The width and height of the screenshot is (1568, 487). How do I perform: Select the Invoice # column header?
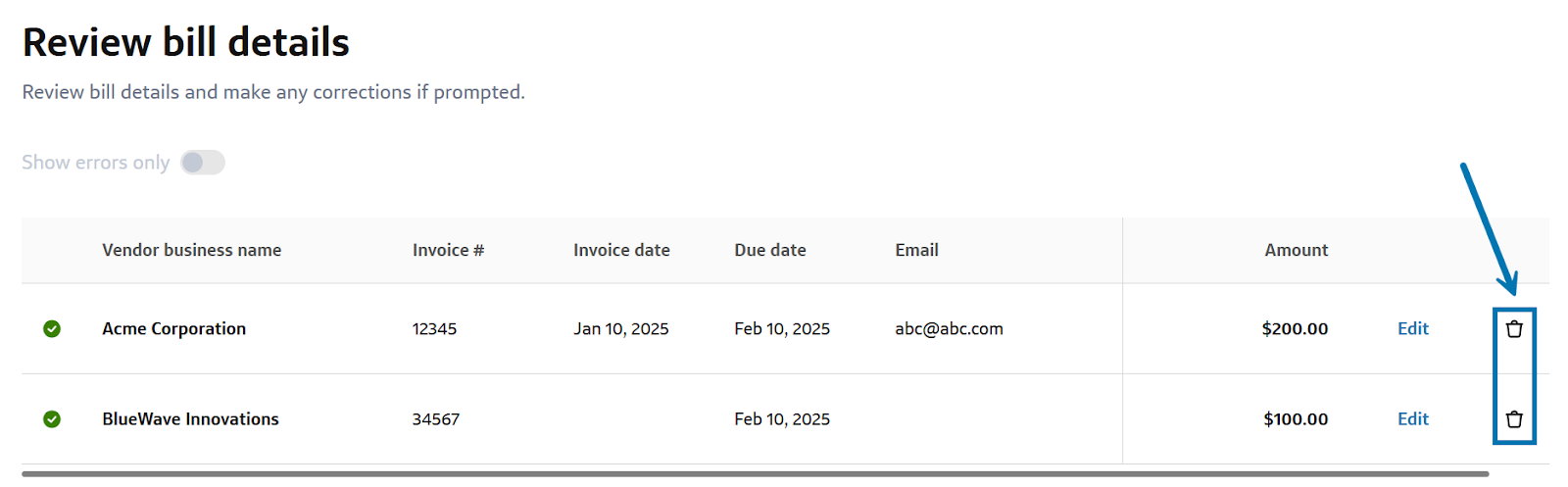point(448,250)
